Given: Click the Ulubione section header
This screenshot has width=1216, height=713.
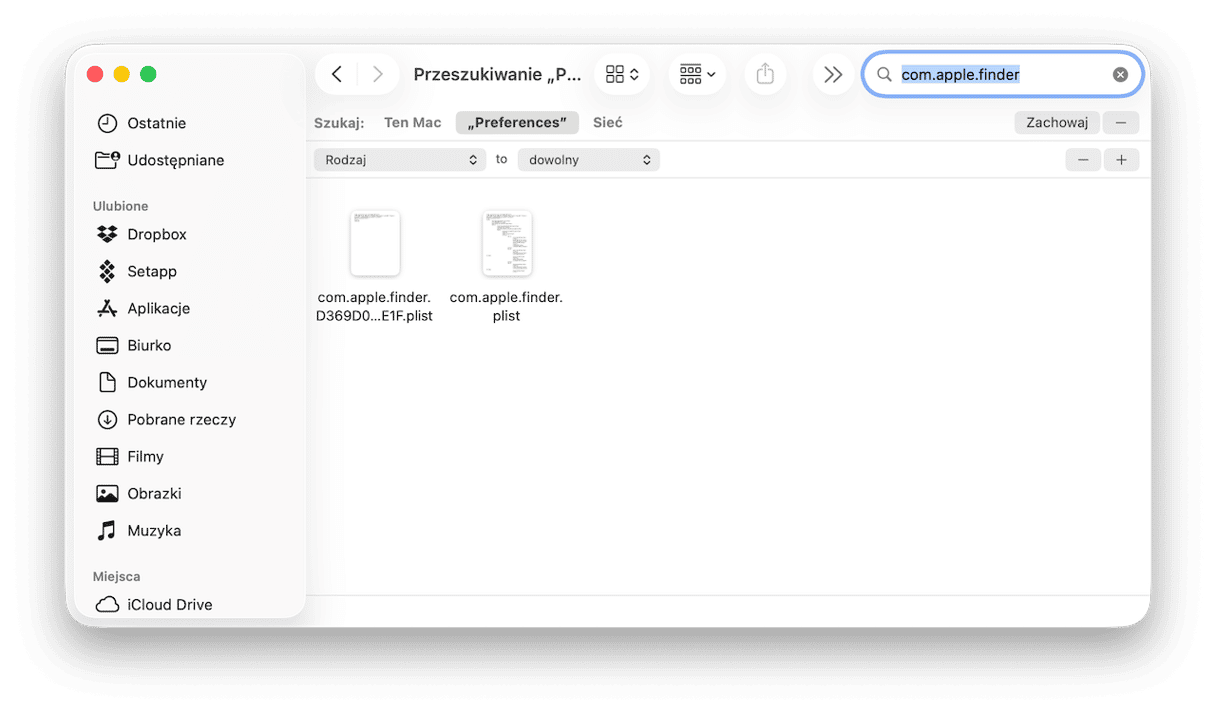Looking at the screenshot, I should 120,206.
